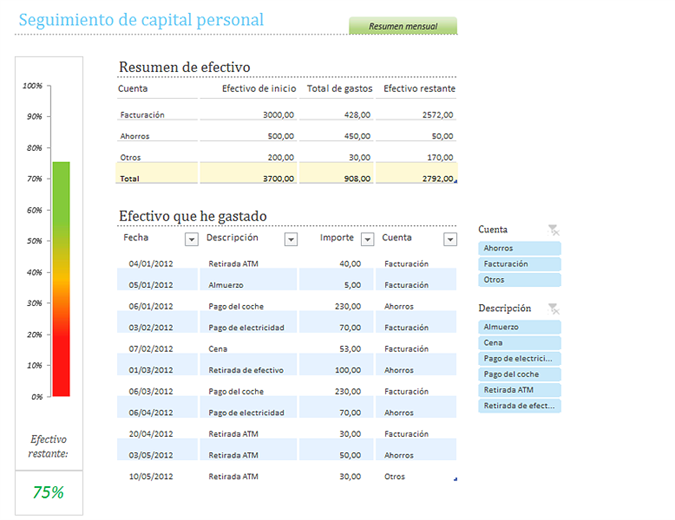
Task: Select the date 06/03/2012
Action: (x=151, y=391)
